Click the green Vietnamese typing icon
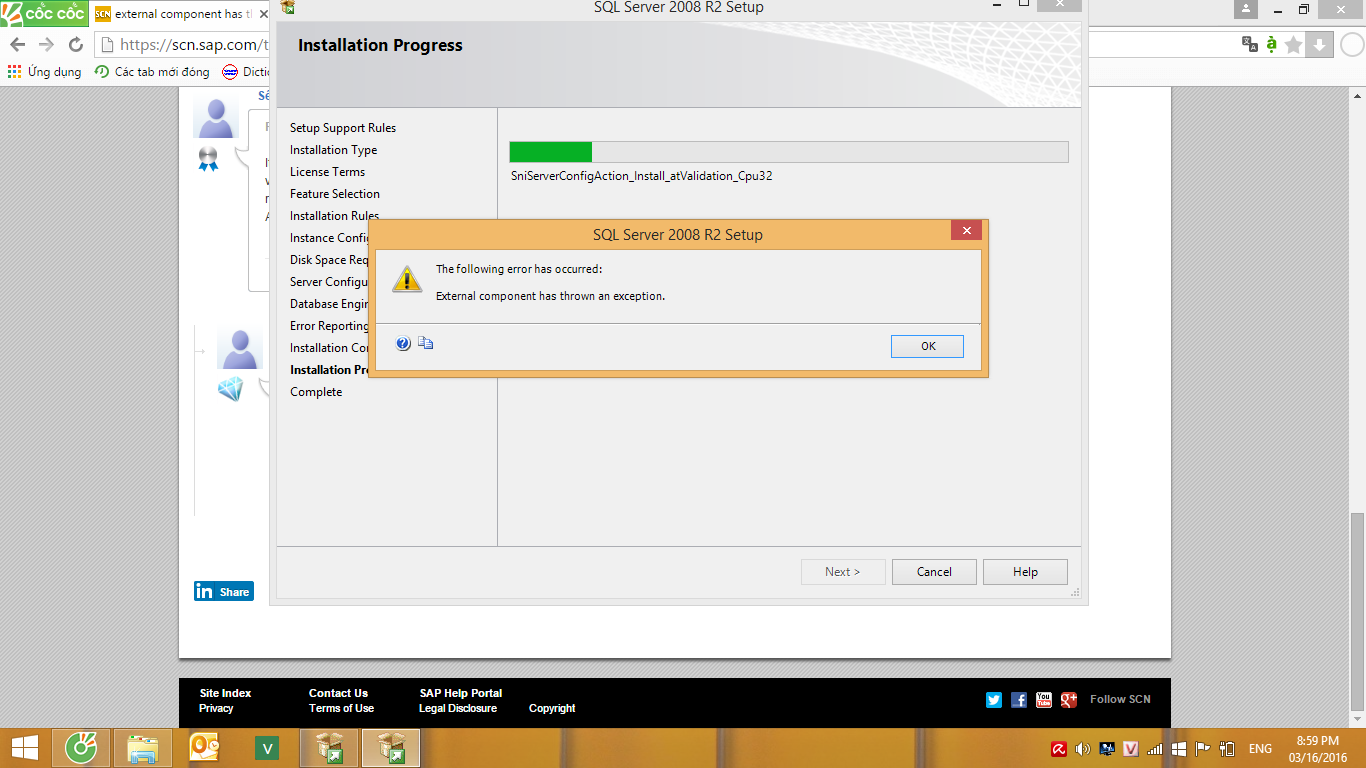 (x=1272, y=44)
